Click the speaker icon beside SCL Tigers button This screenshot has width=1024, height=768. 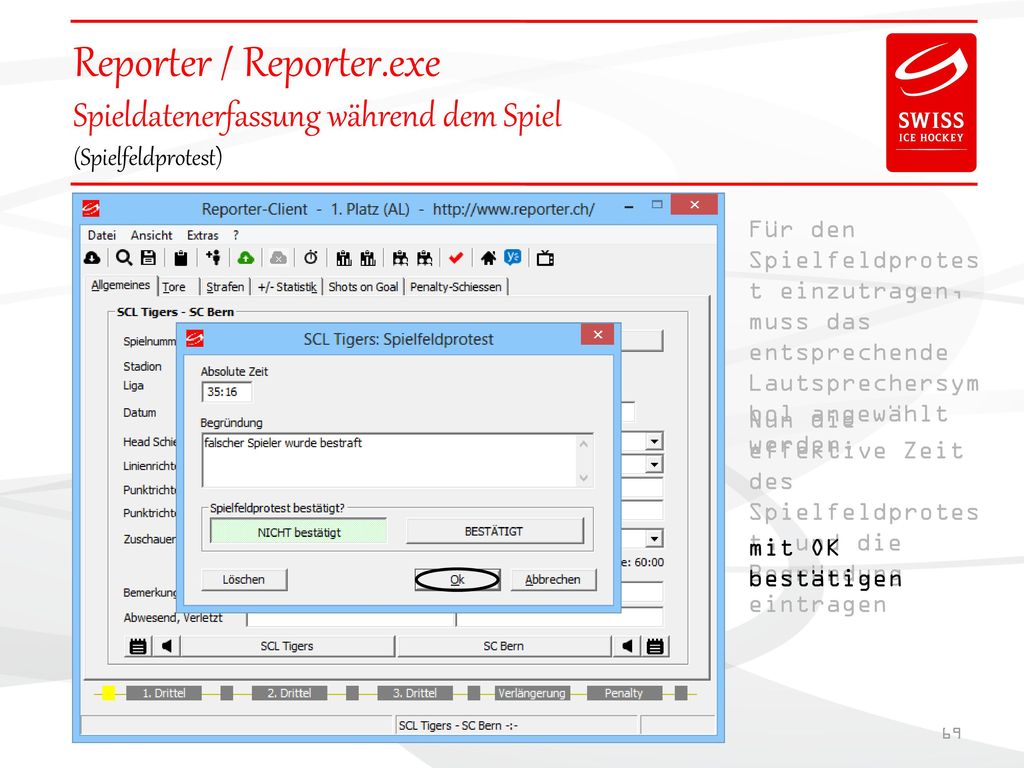(x=167, y=646)
